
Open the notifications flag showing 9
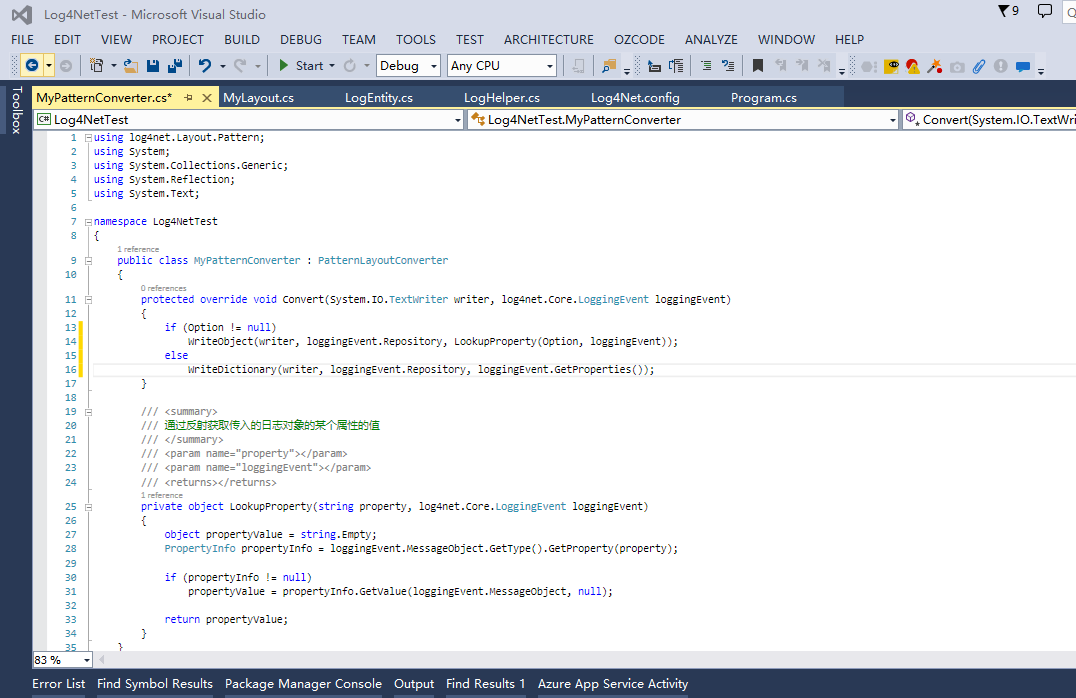1008,11
